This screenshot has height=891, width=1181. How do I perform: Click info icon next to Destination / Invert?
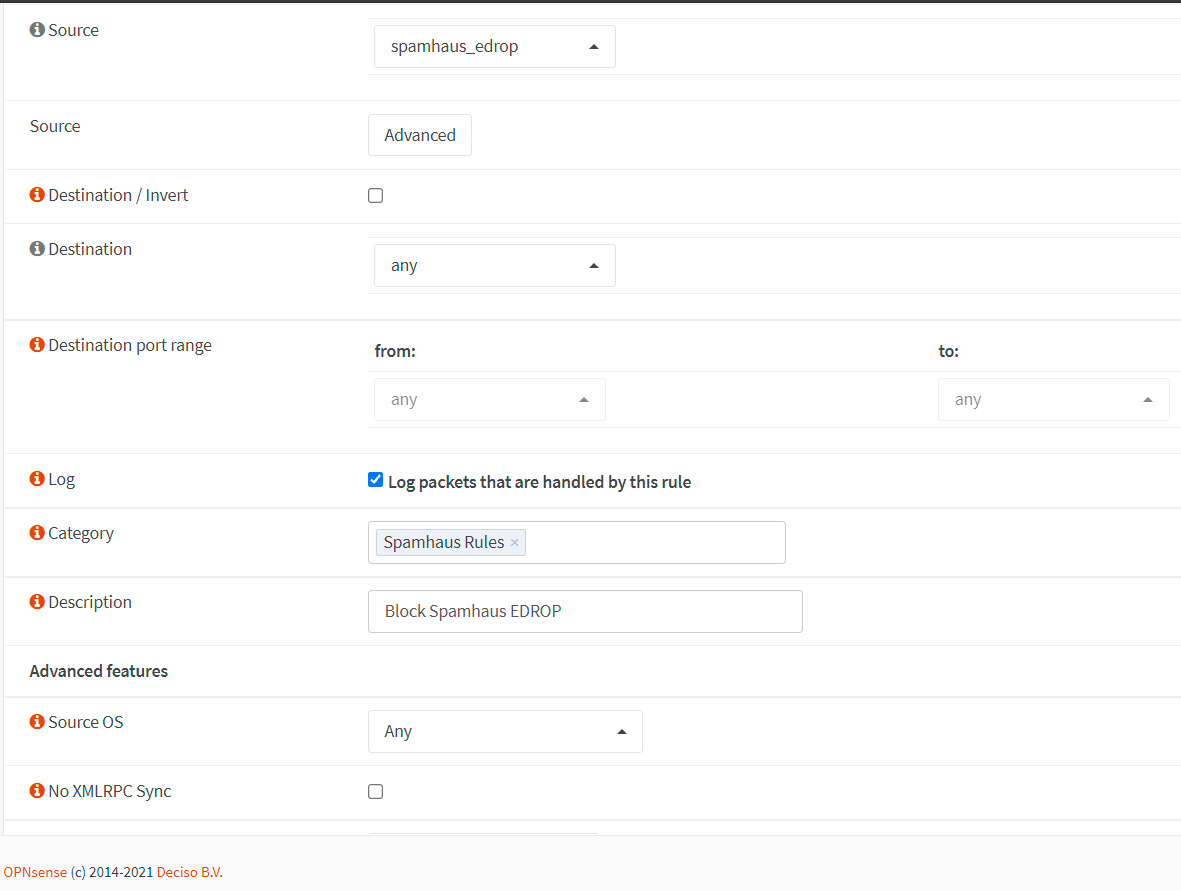[37, 195]
